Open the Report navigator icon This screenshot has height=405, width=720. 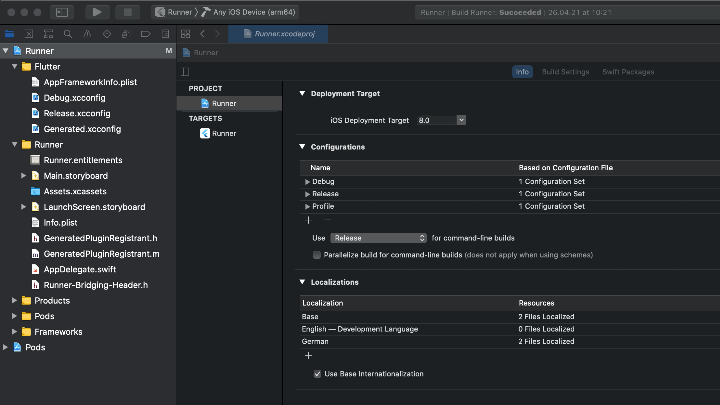[164, 34]
